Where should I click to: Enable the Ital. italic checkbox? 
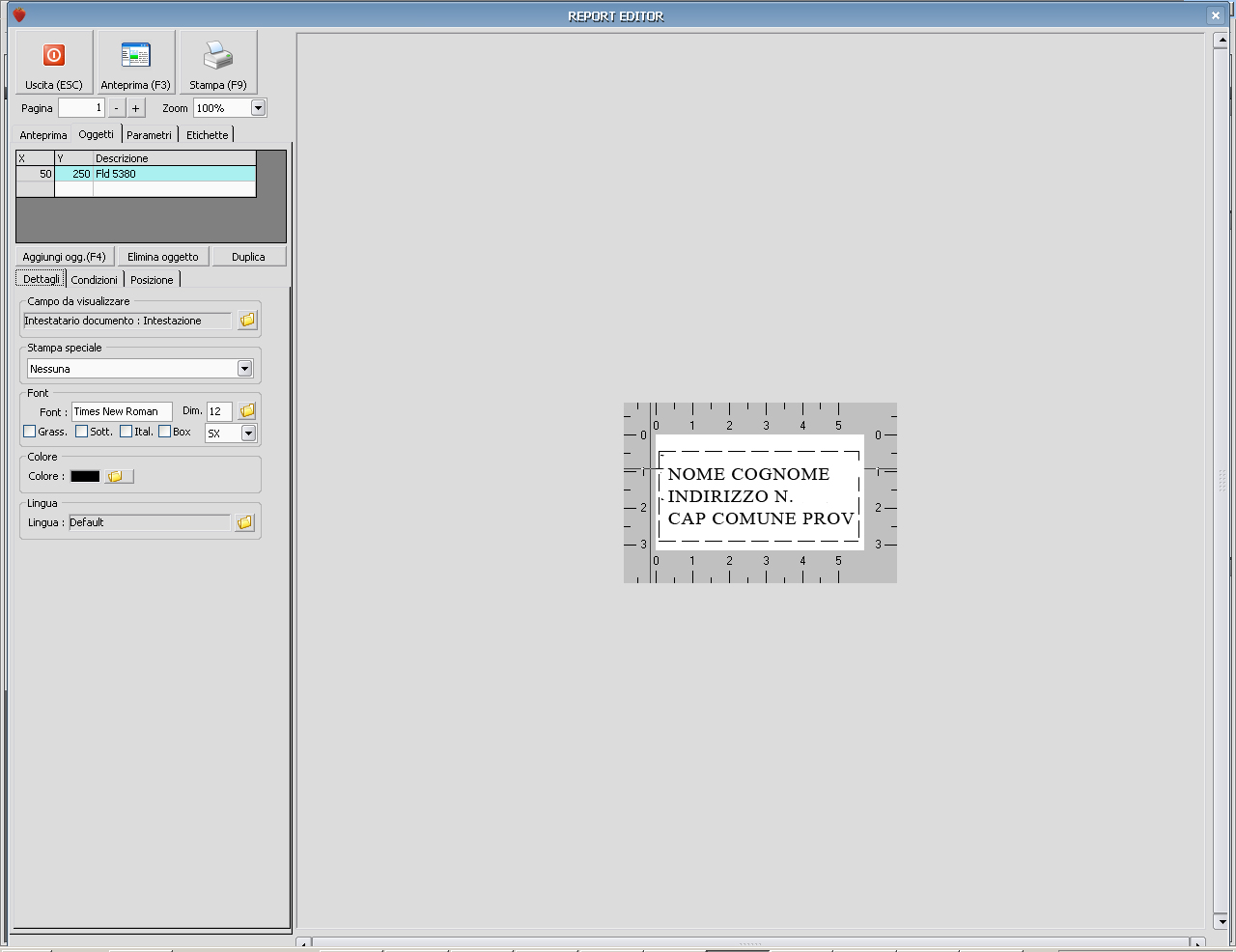pyautogui.click(x=126, y=432)
